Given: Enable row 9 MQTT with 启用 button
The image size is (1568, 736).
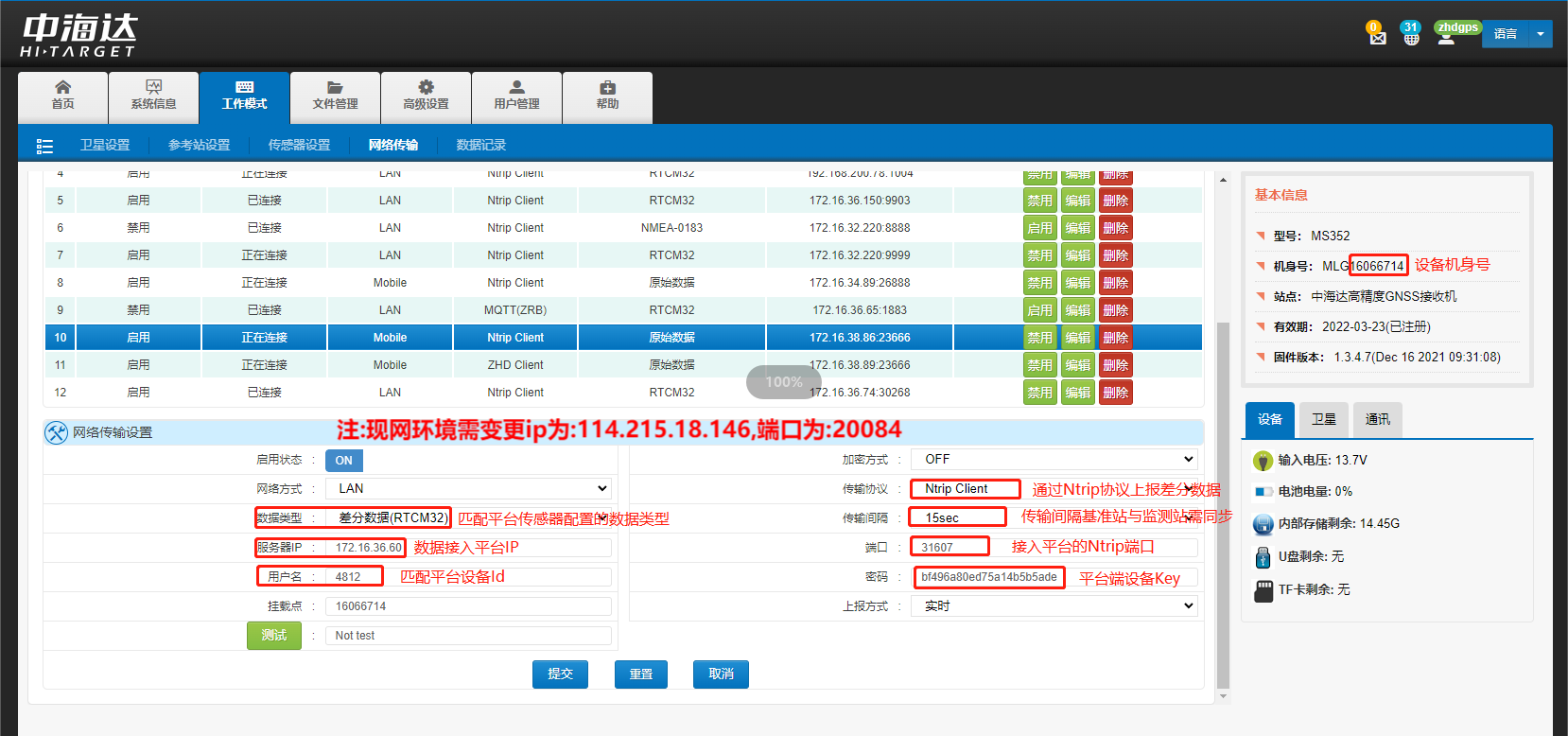Looking at the screenshot, I should click(x=1039, y=310).
